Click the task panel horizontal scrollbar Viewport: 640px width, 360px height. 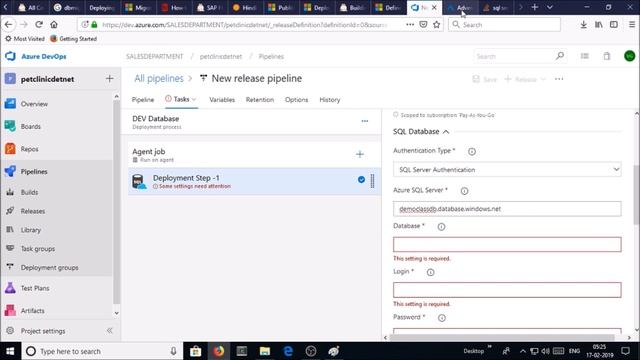tap(501, 338)
